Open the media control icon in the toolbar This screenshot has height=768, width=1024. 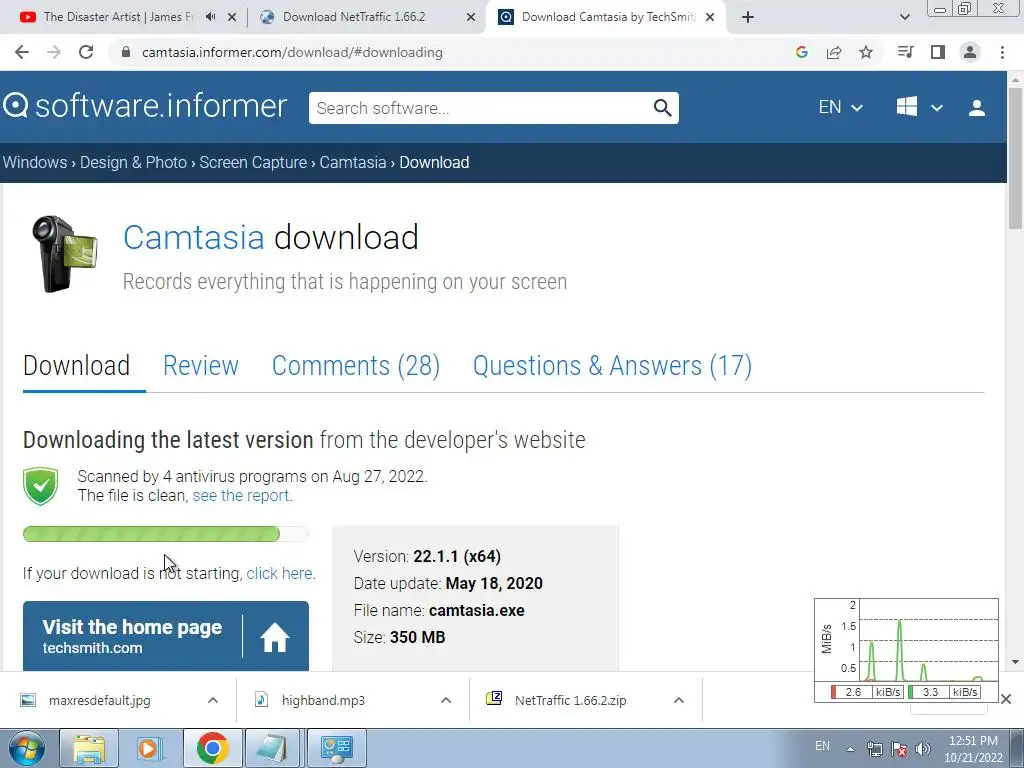[x=905, y=52]
